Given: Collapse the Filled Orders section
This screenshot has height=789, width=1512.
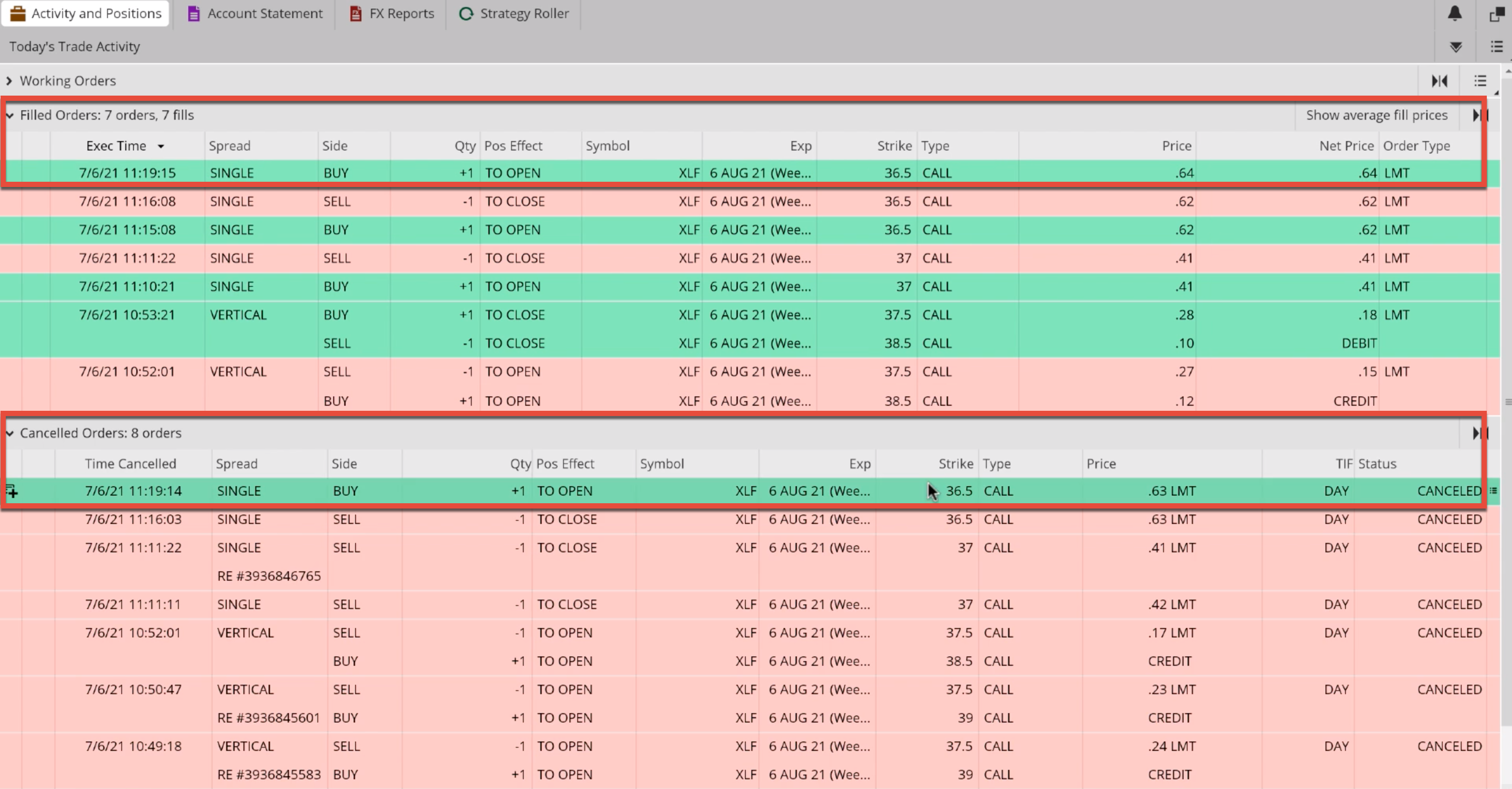Looking at the screenshot, I should [9, 115].
